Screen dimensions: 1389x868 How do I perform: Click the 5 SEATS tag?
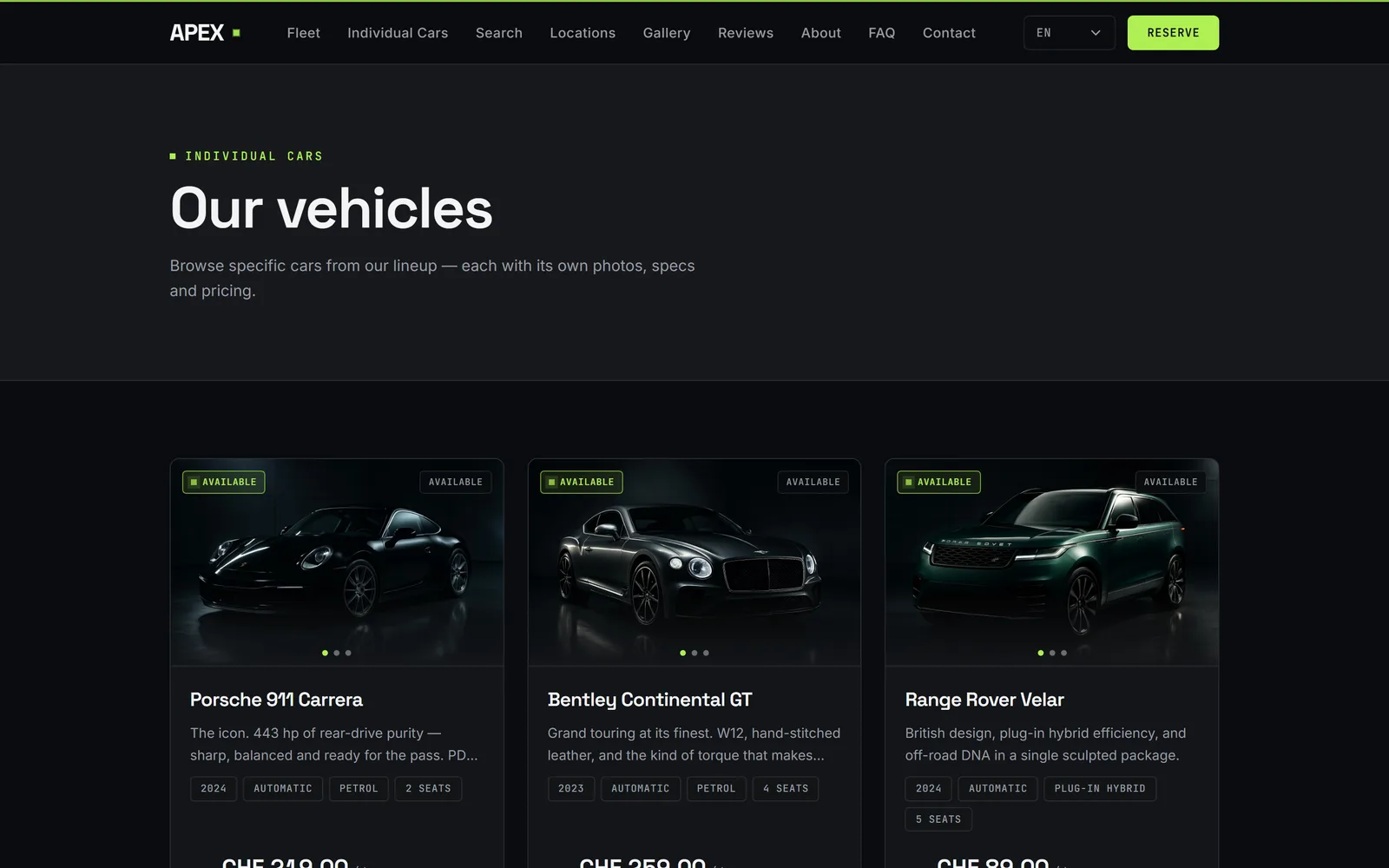click(938, 819)
